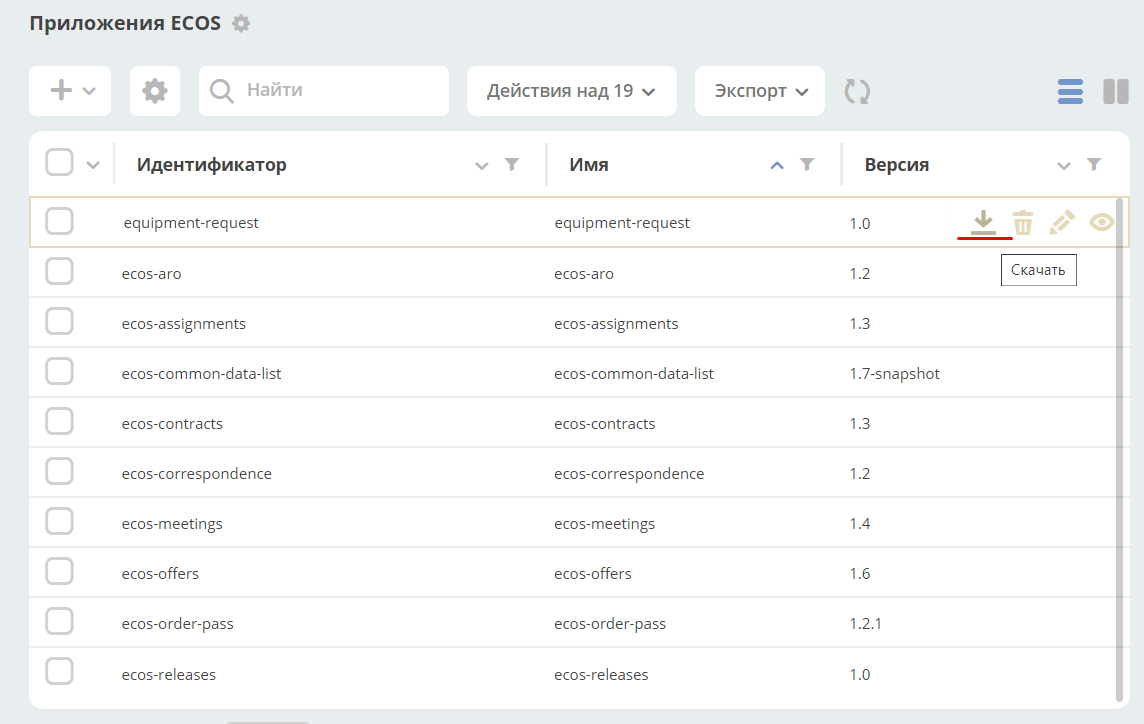
Task: Click the ecos-correspondence identifier cell
Action: [x=196, y=474]
